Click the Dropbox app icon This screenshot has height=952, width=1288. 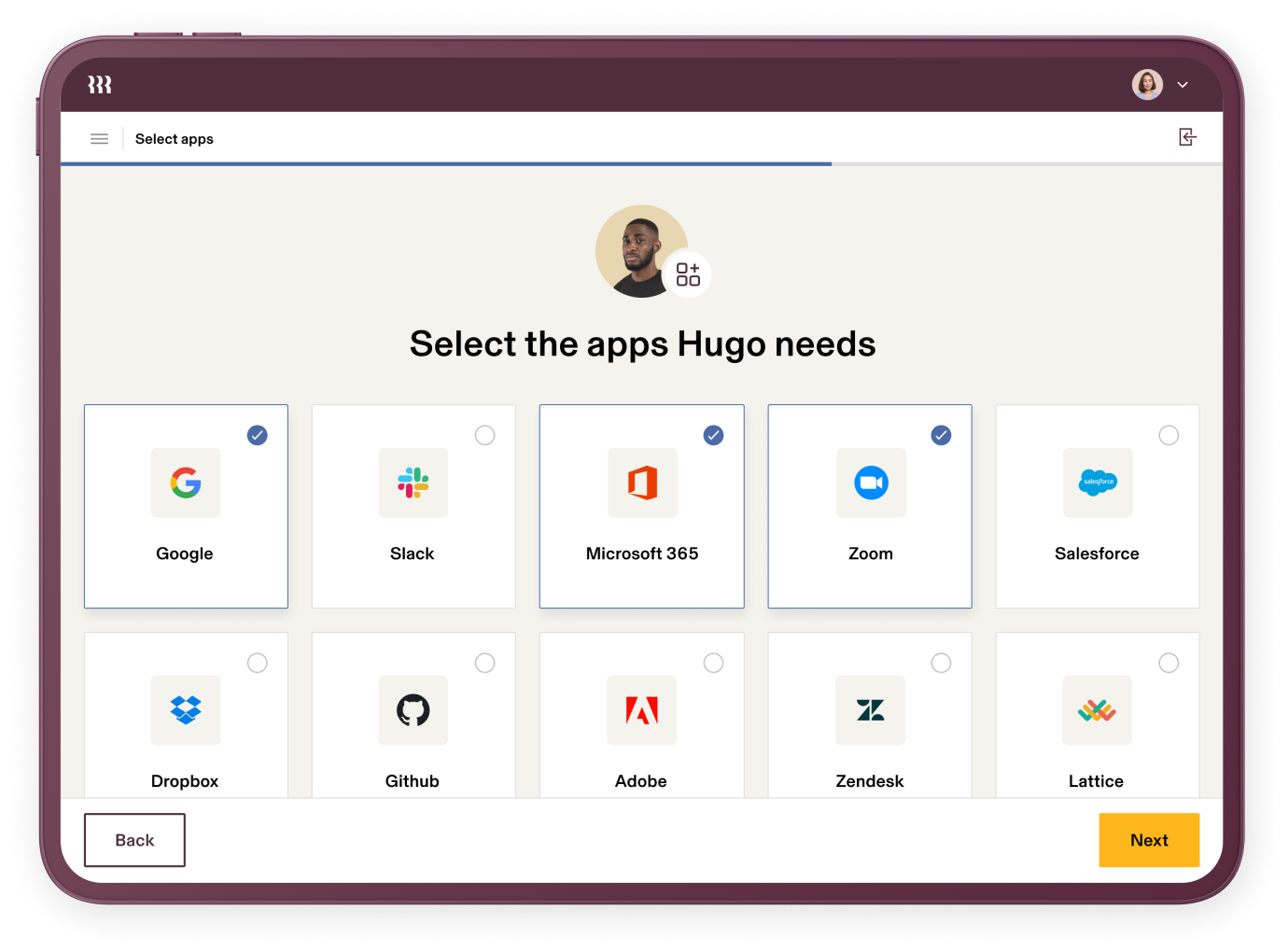click(186, 710)
